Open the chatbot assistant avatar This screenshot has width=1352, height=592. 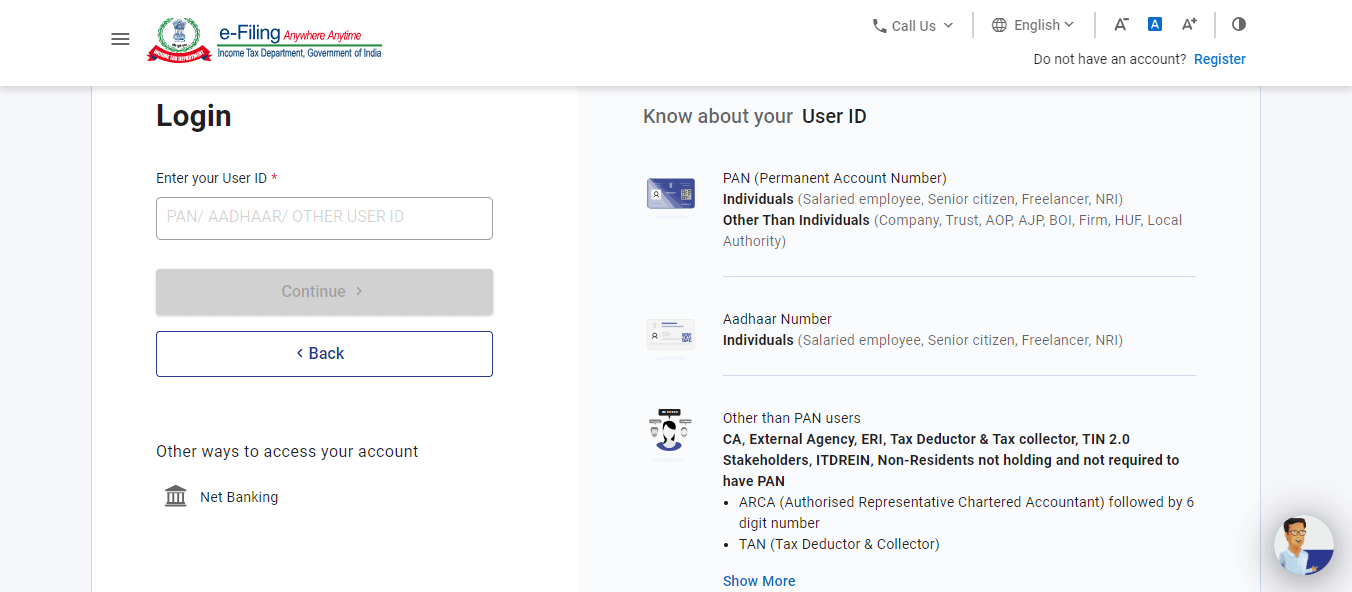[1303, 545]
